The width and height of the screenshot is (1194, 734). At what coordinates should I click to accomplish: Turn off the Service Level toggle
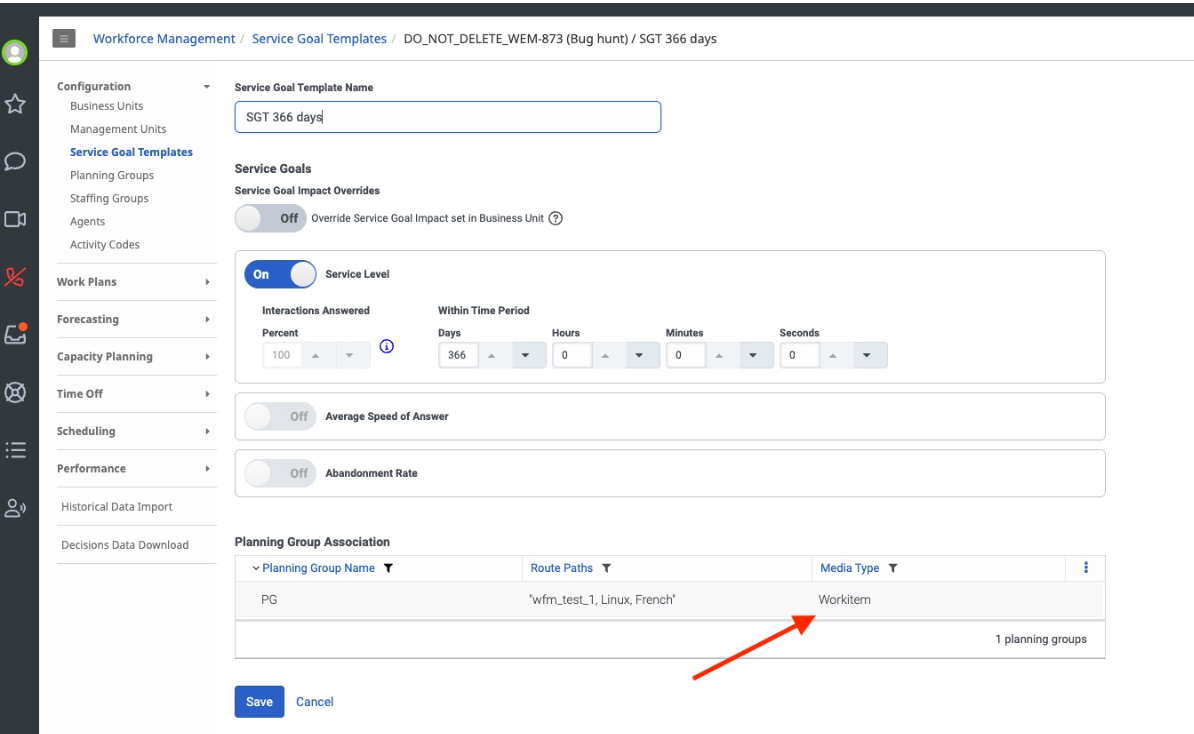point(280,274)
